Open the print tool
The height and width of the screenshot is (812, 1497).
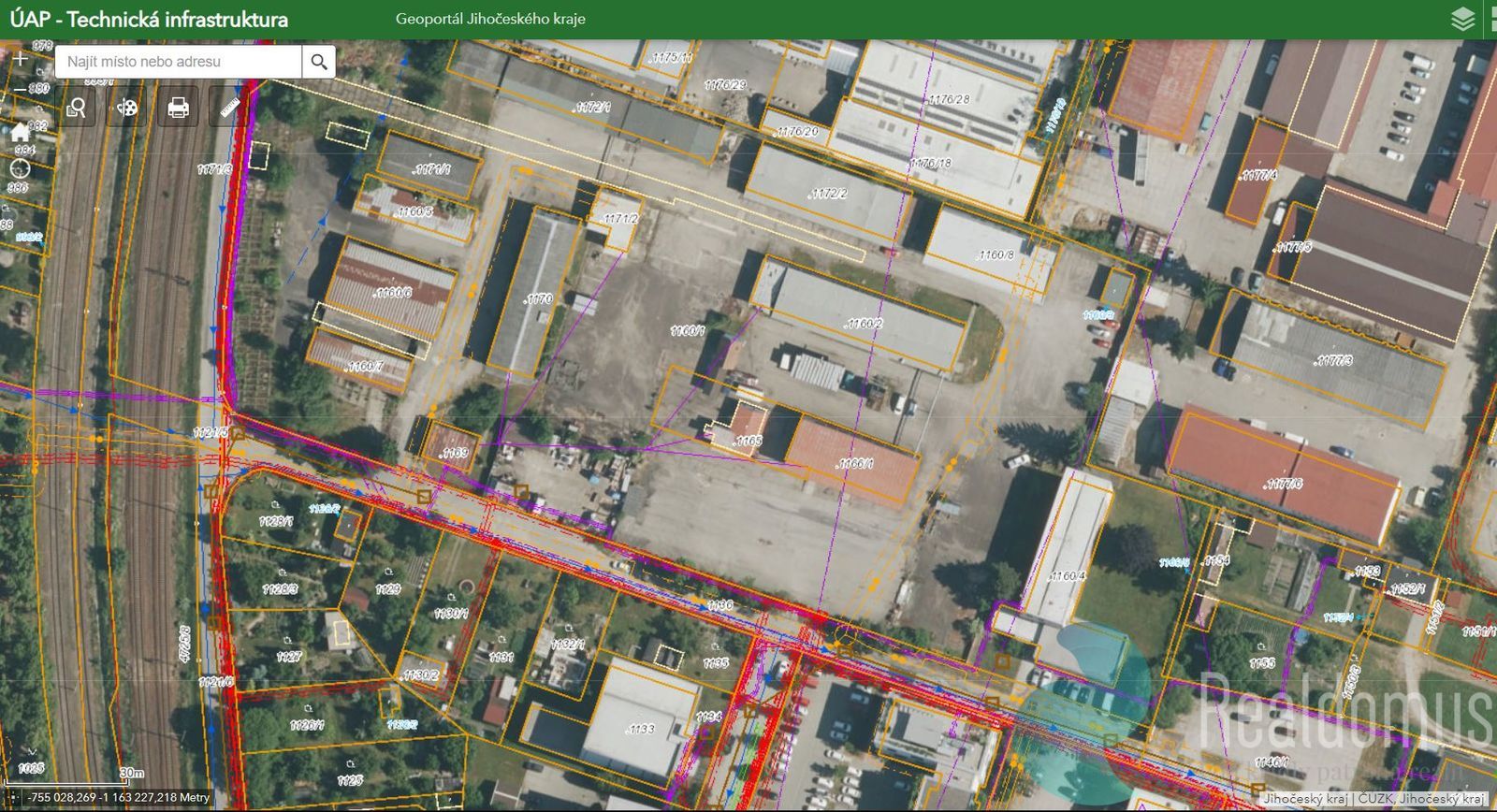click(178, 109)
